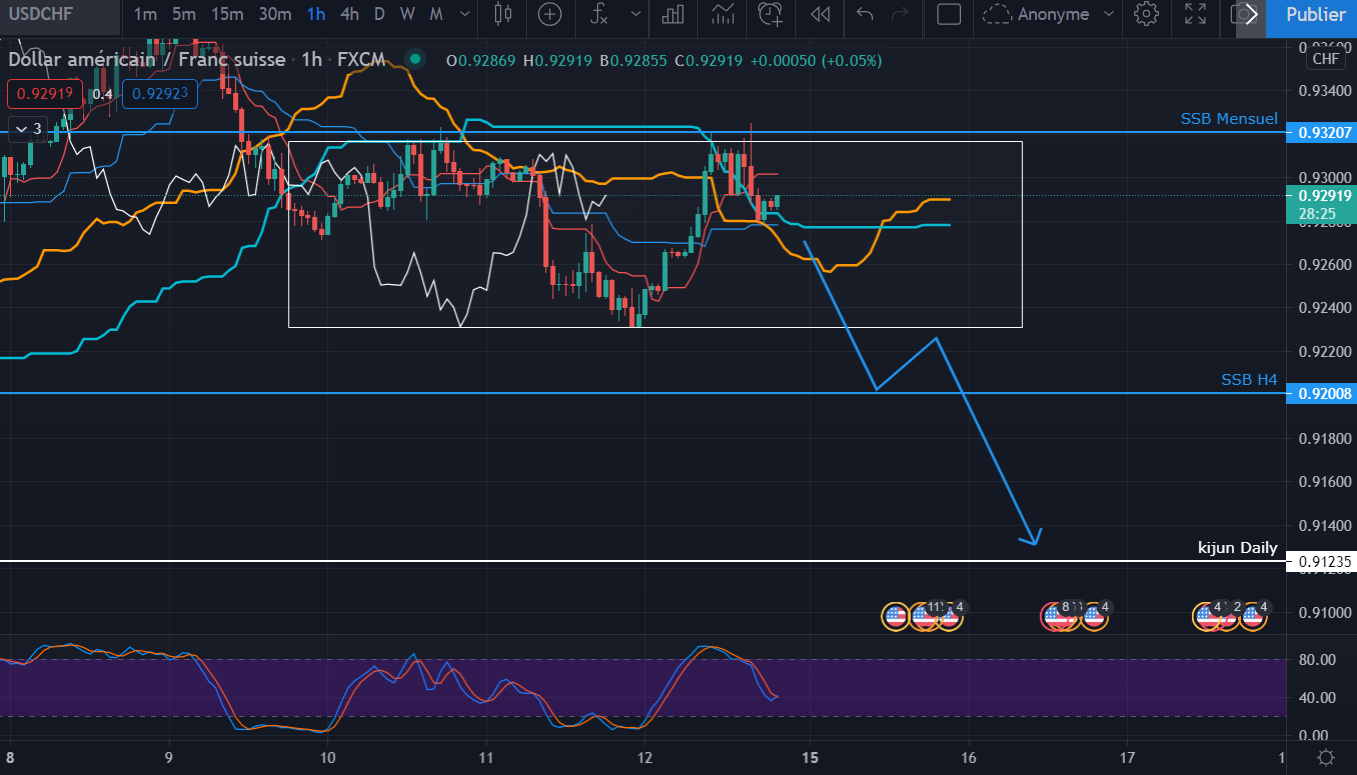
Task: Open the candlestick chart style menu
Action: (502, 15)
